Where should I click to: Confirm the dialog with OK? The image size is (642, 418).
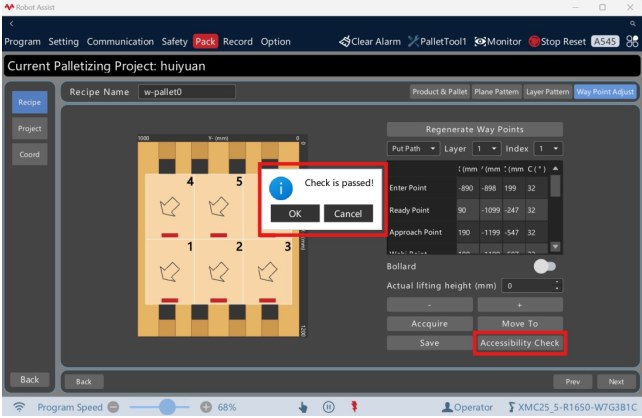tap(295, 213)
